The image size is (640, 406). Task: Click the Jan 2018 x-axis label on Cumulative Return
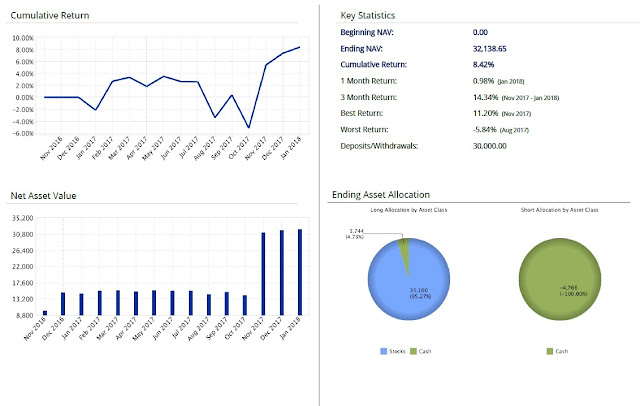(291, 148)
